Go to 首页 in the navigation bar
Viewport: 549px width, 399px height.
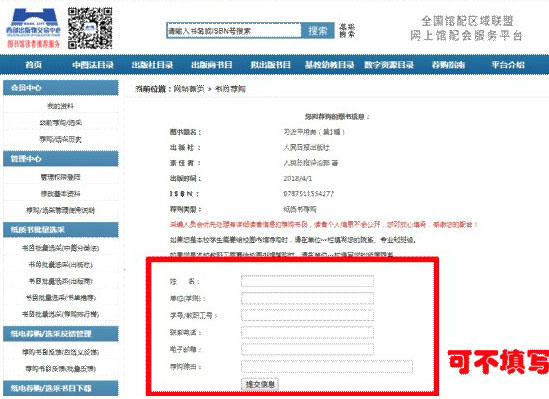pyautogui.click(x=34, y=65)
